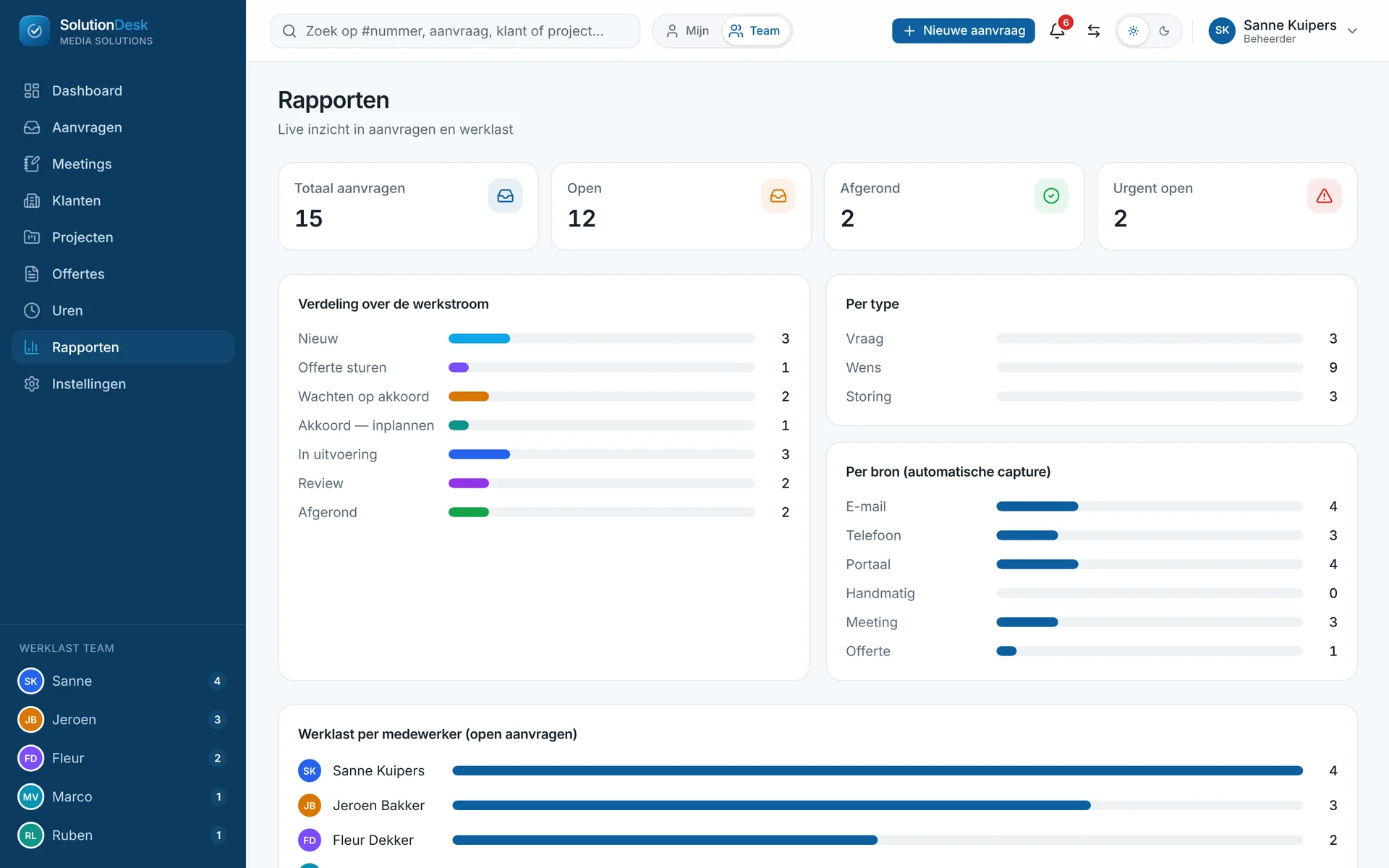The image size is (1389, 868).
Task: Click the SolutionDesk logo icon
Action: tap(35, 31)
